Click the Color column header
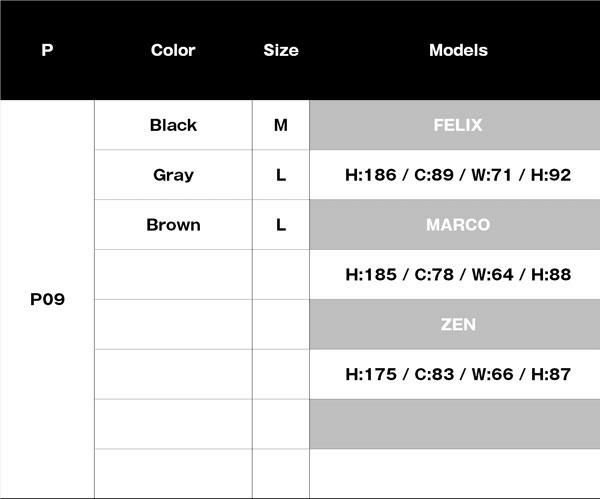This screenshot has width=600, height=499. point(173,50)
